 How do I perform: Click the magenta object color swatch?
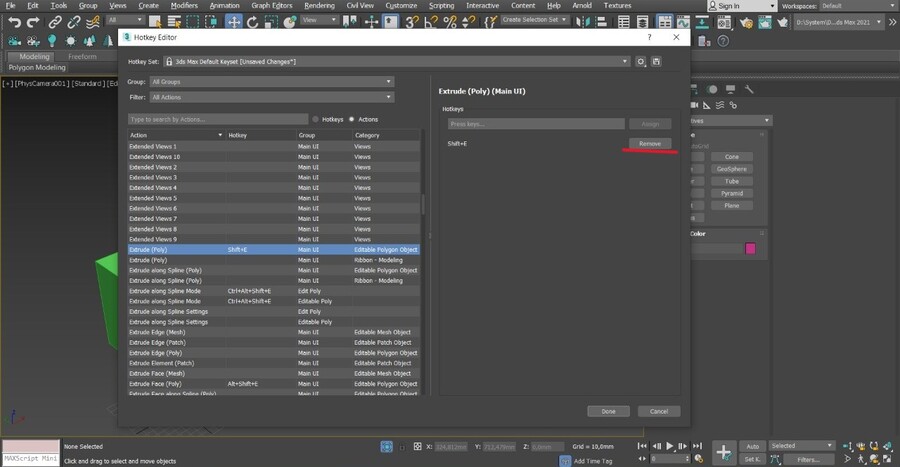pos(750,249)
